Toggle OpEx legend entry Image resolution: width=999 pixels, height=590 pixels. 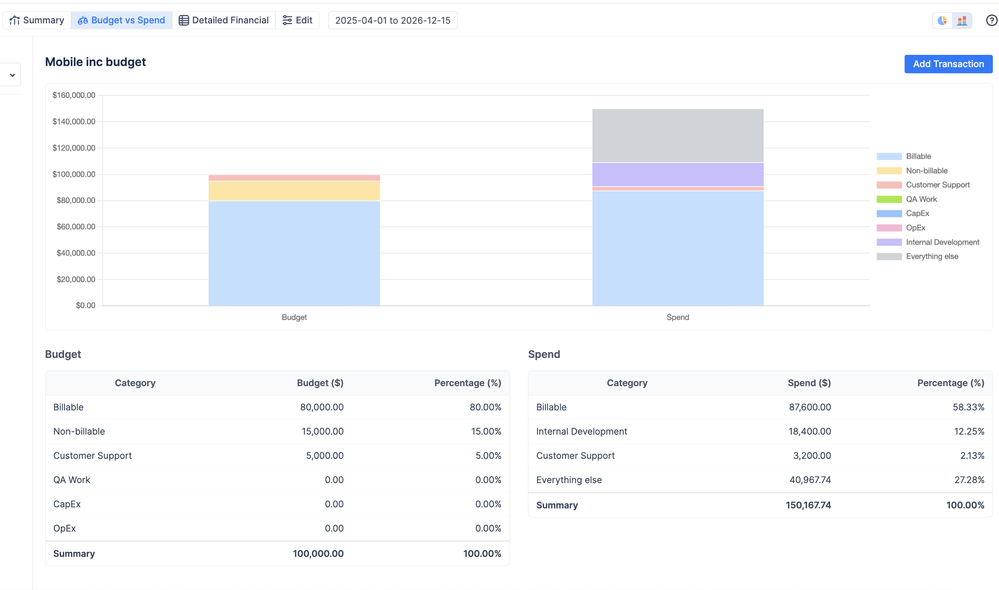[x=901, y=227]
